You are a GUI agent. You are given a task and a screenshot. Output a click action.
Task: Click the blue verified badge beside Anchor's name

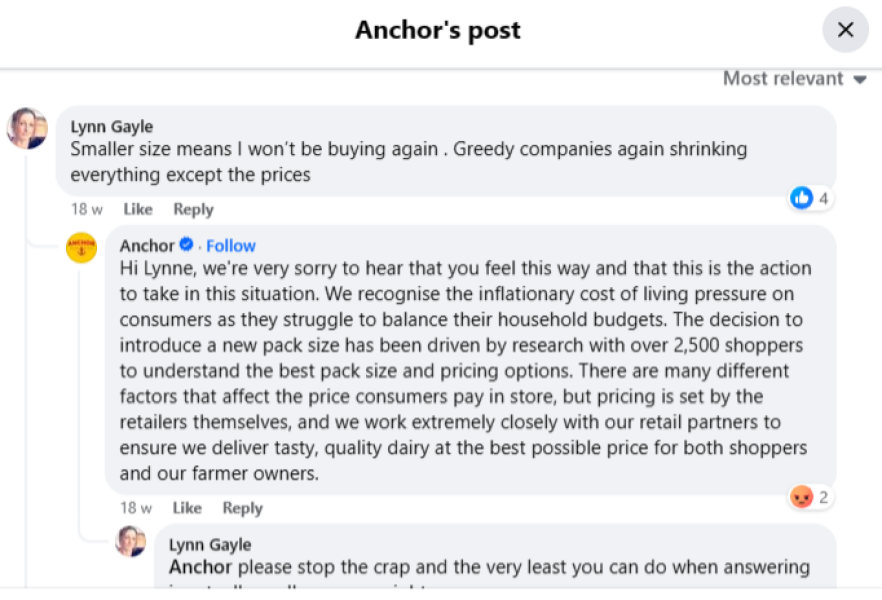185,245
